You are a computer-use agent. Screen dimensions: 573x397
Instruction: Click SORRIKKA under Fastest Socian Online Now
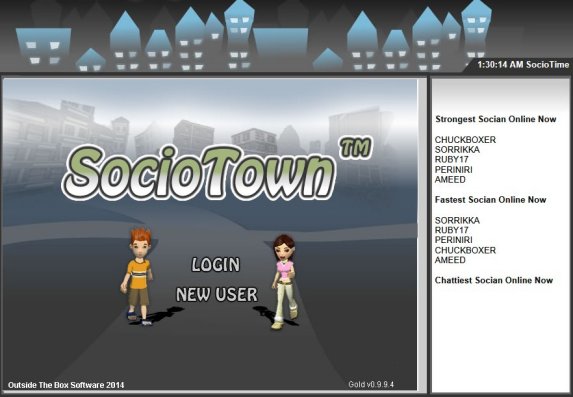[457, 220]
